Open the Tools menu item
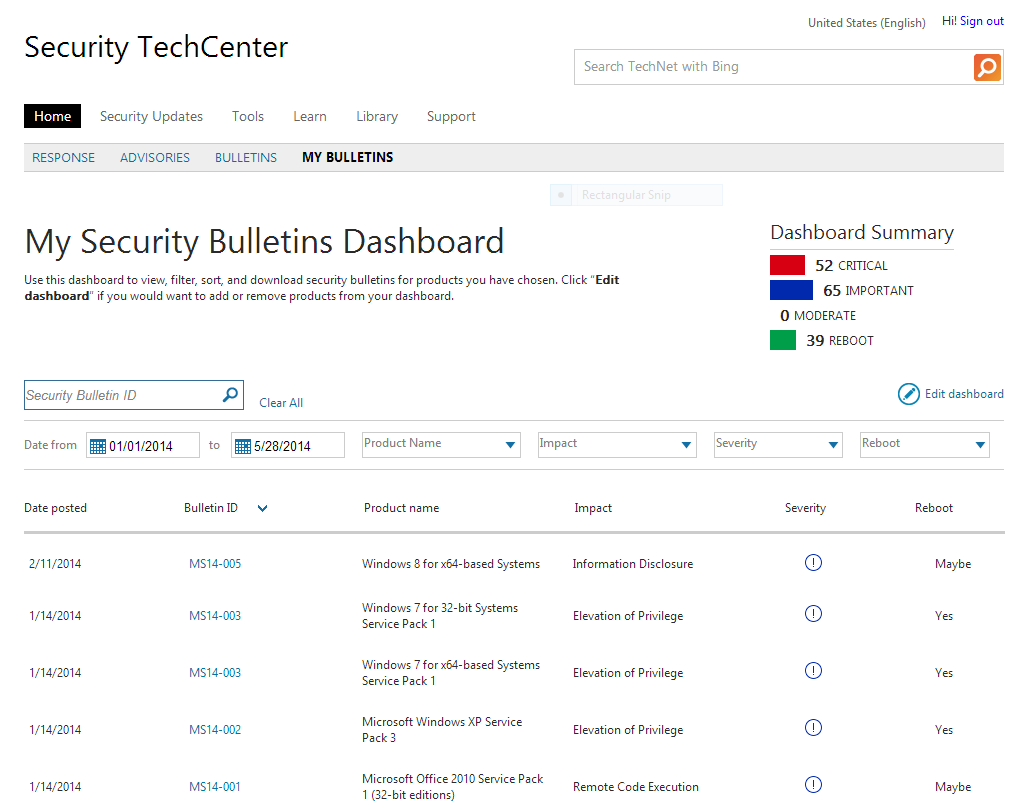 click(x=248, y=116)
